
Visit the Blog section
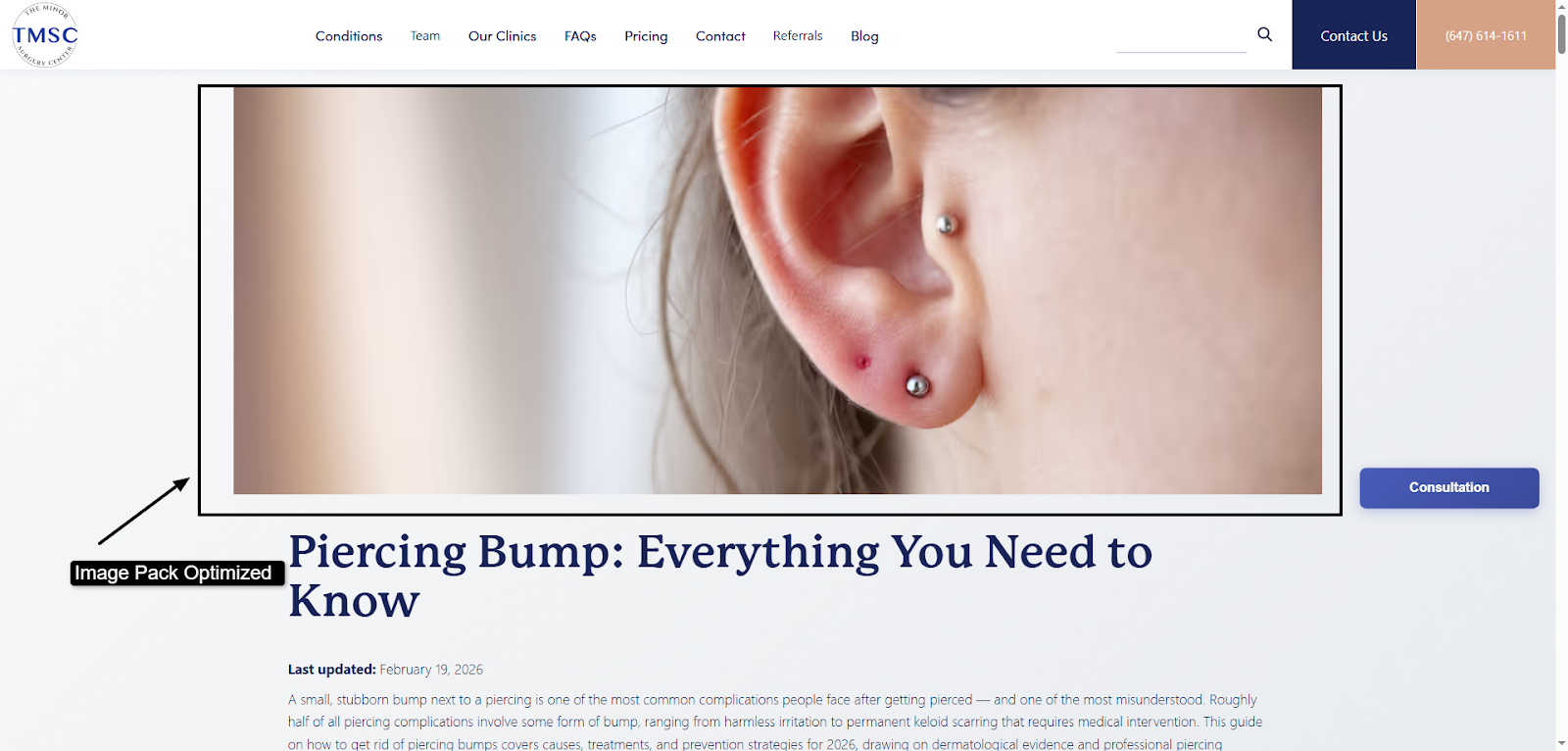click(x=864, y=36)
